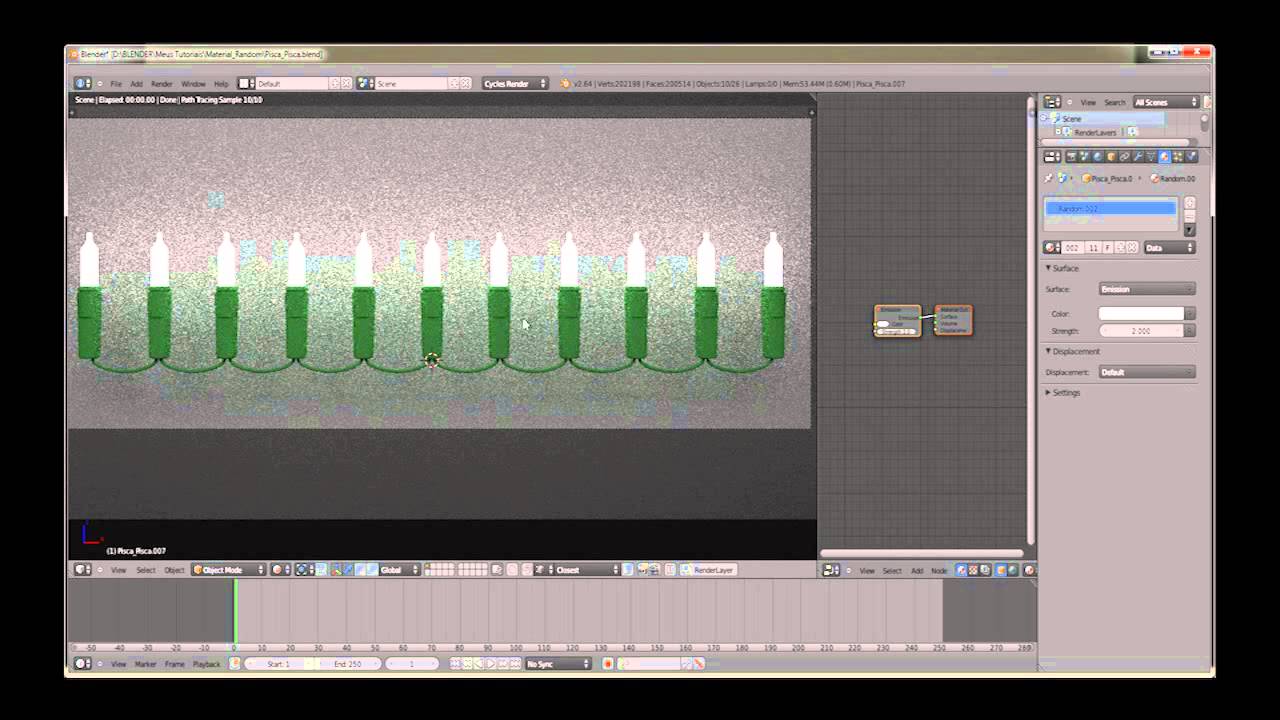Screen dimensions: 1280x720
Task: Open the Material properties tab icon
Action: click(1164, 156)
